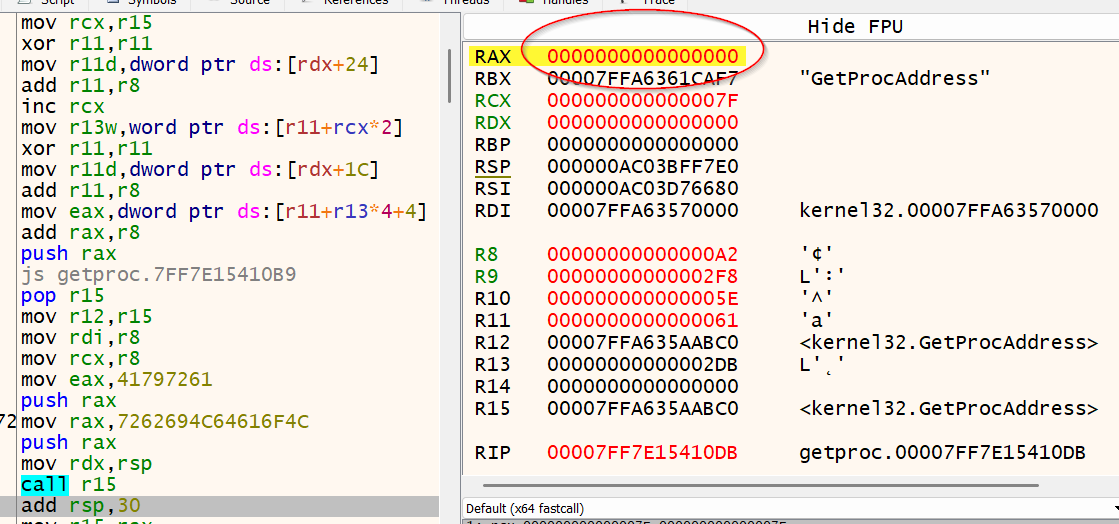Click the Hide FPU button
The height and width of the screenshot is (524, 1119).
(x=854, y=27)
